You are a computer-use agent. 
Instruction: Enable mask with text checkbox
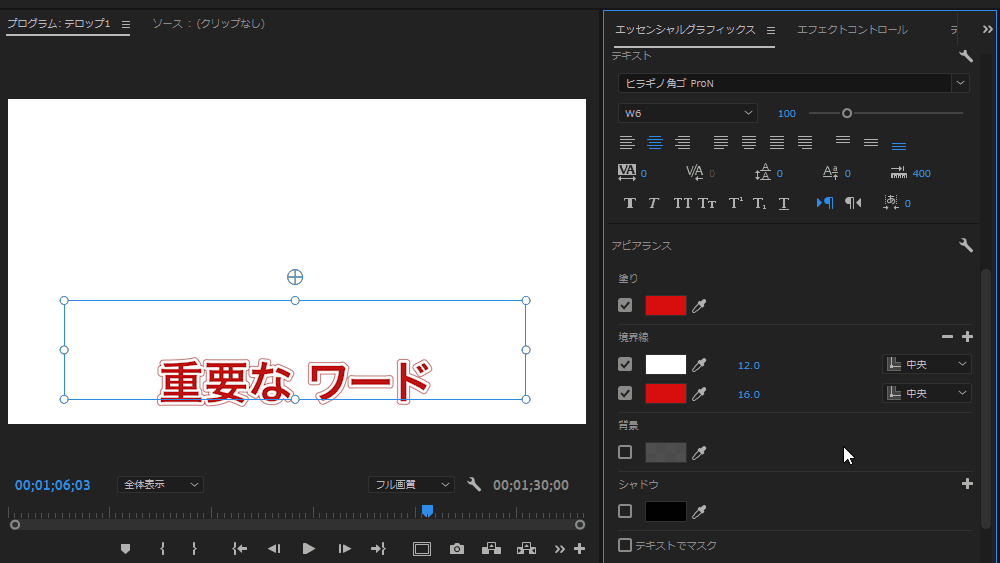point(625,545)
